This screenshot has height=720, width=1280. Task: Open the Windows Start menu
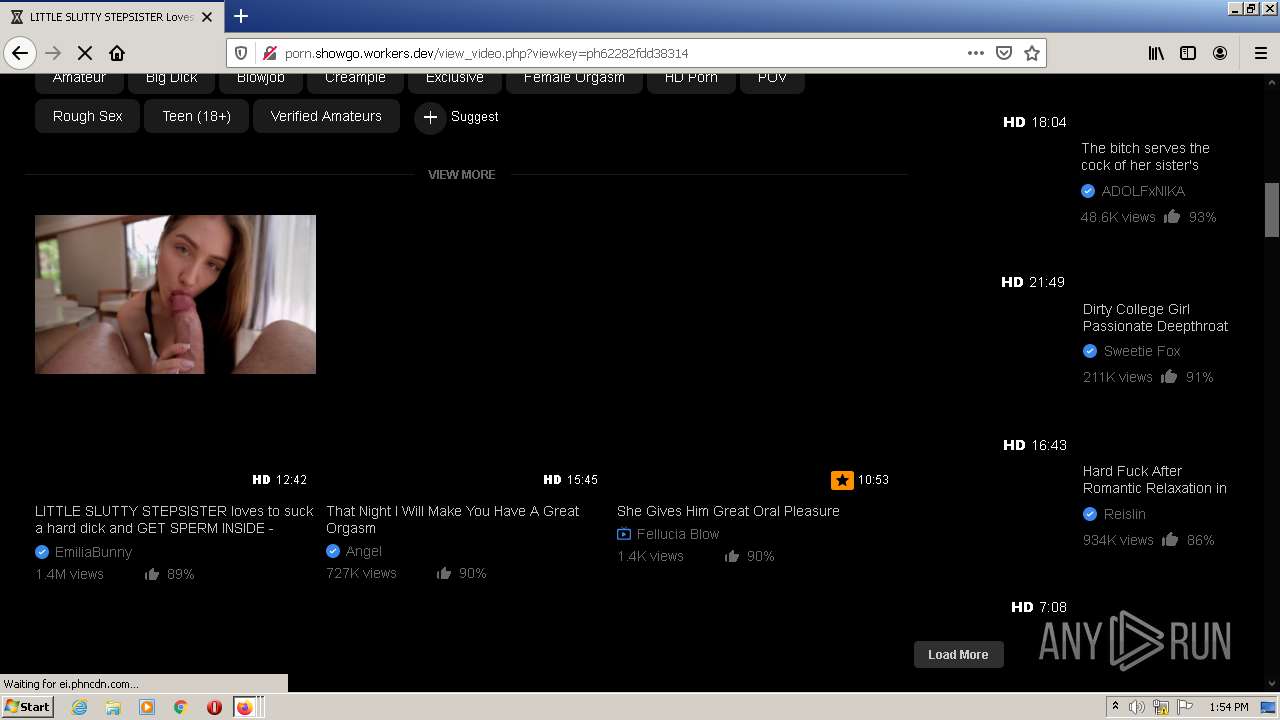coord(28,707)
